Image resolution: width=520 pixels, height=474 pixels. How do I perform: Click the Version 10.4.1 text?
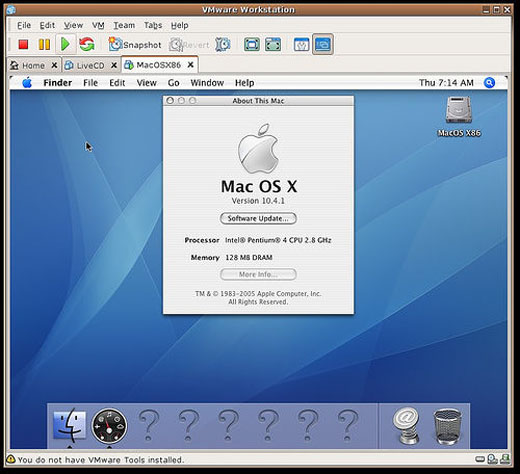click(x=258, y=201)
